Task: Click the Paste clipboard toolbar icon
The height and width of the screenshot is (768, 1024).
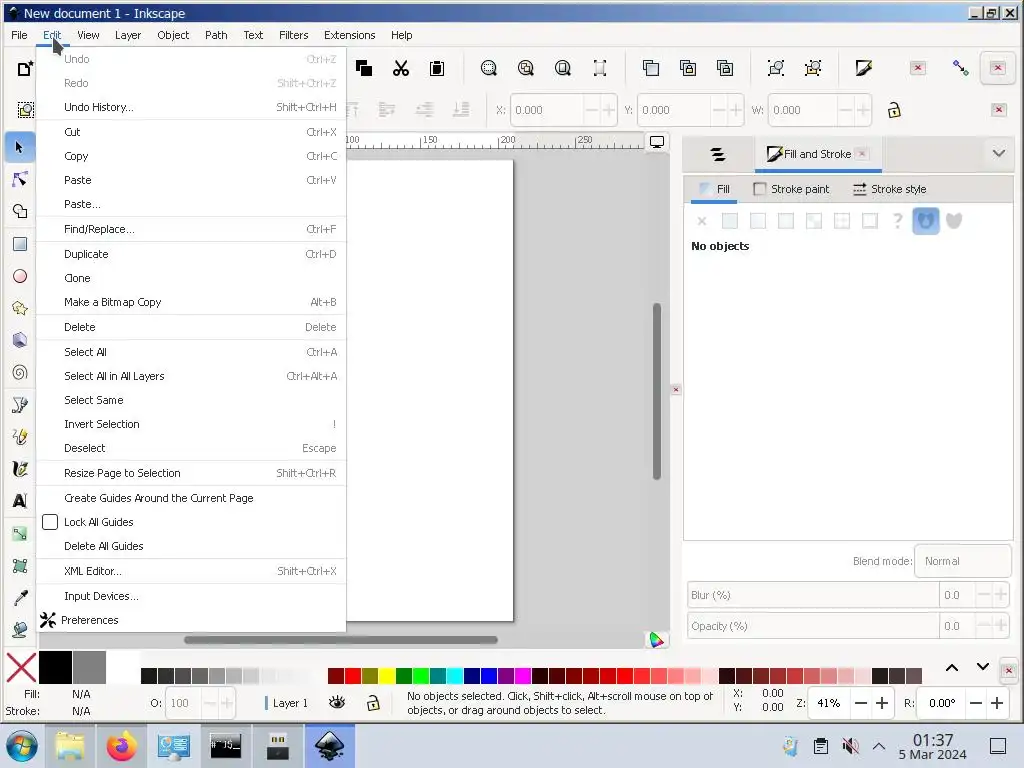Action: (x=437, y=68)
